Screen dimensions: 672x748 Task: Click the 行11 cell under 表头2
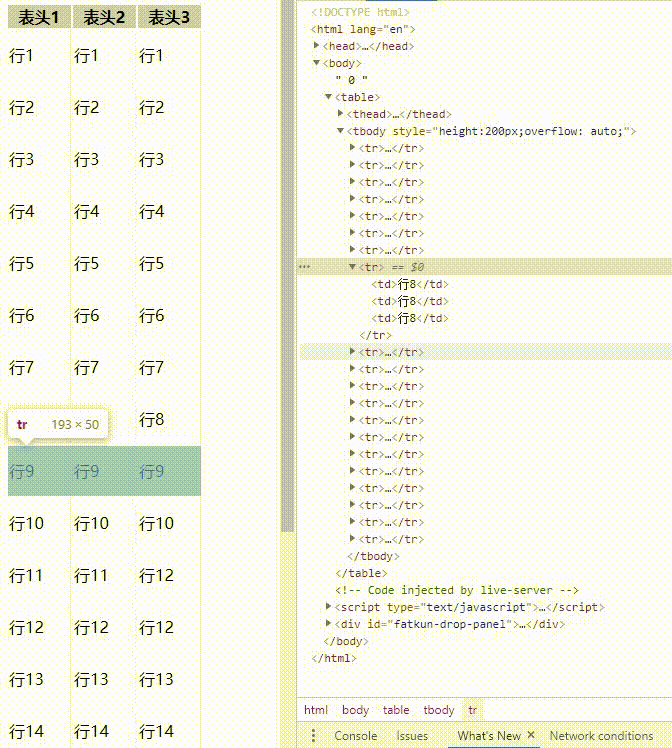pyautogui.click(x=91, y=576)
